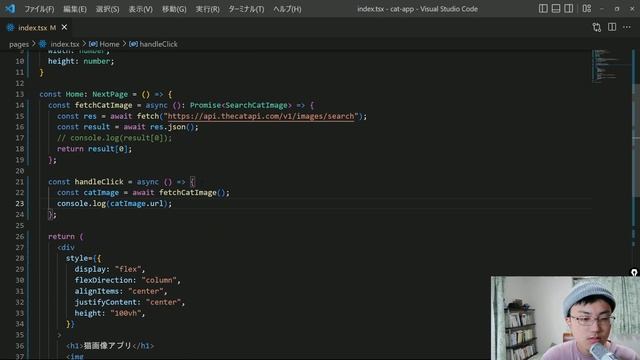Open the 編集(E) menu

(75, 9)
